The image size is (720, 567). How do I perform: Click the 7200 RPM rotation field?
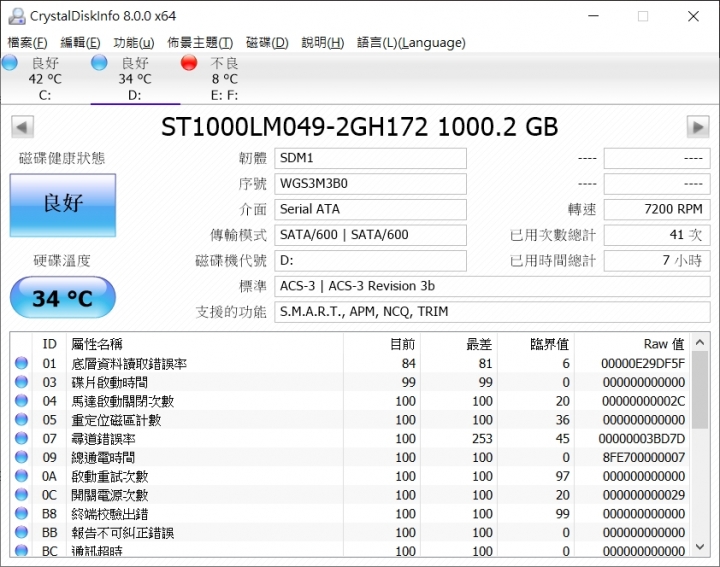click(x=657, y=209)
